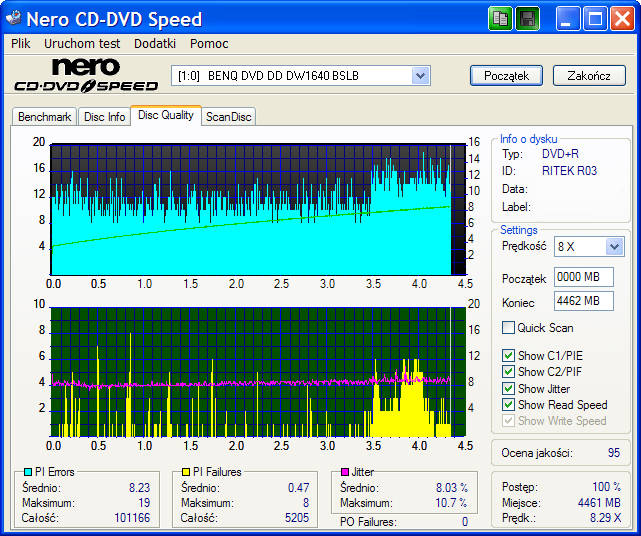Click PI Errors Maksimum value 19
Viewport: 641px width, 536px height.
click(x=144, y=502)
